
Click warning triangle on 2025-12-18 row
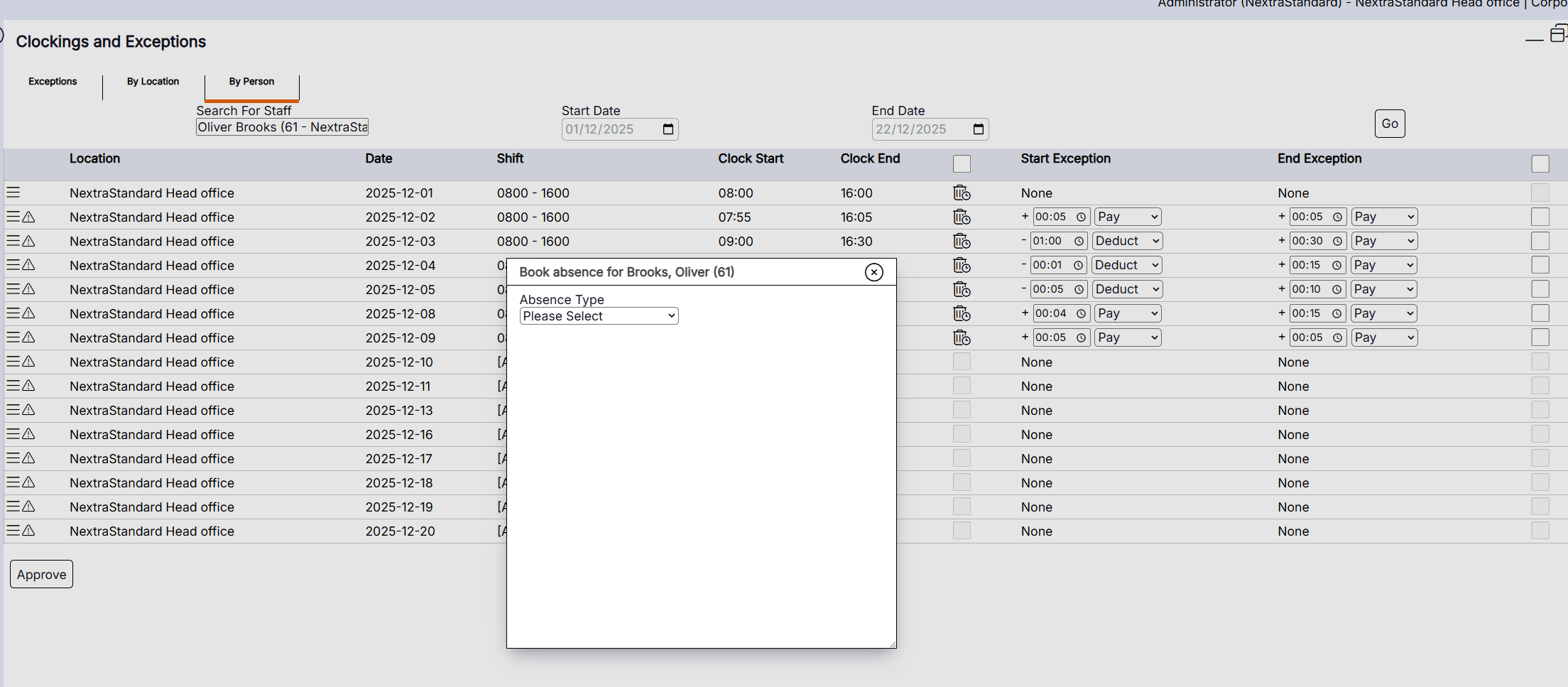[28, 482]
